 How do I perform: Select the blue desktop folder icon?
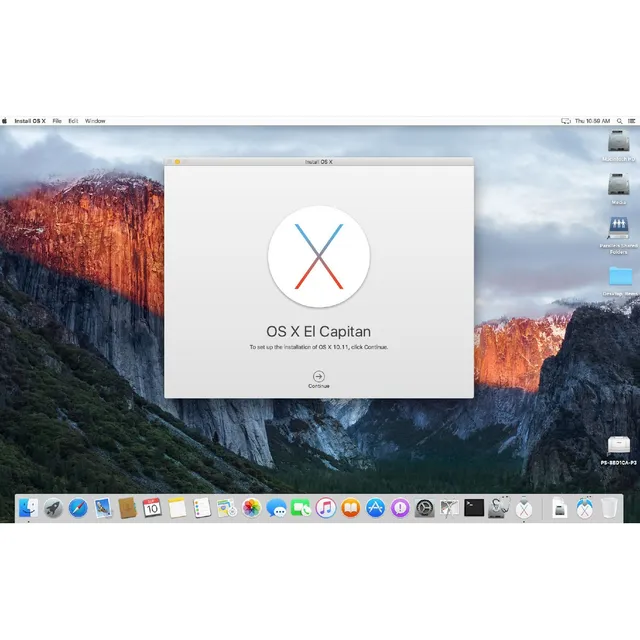620,276
